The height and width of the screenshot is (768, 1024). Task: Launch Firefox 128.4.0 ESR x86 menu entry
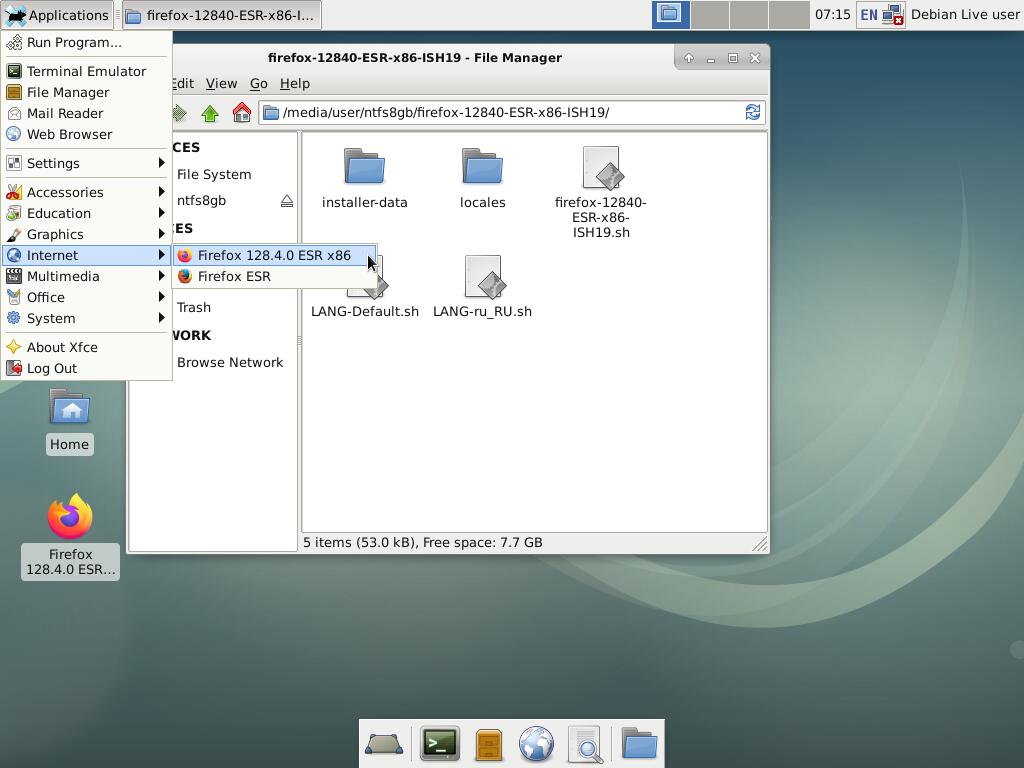click(274, 255)
